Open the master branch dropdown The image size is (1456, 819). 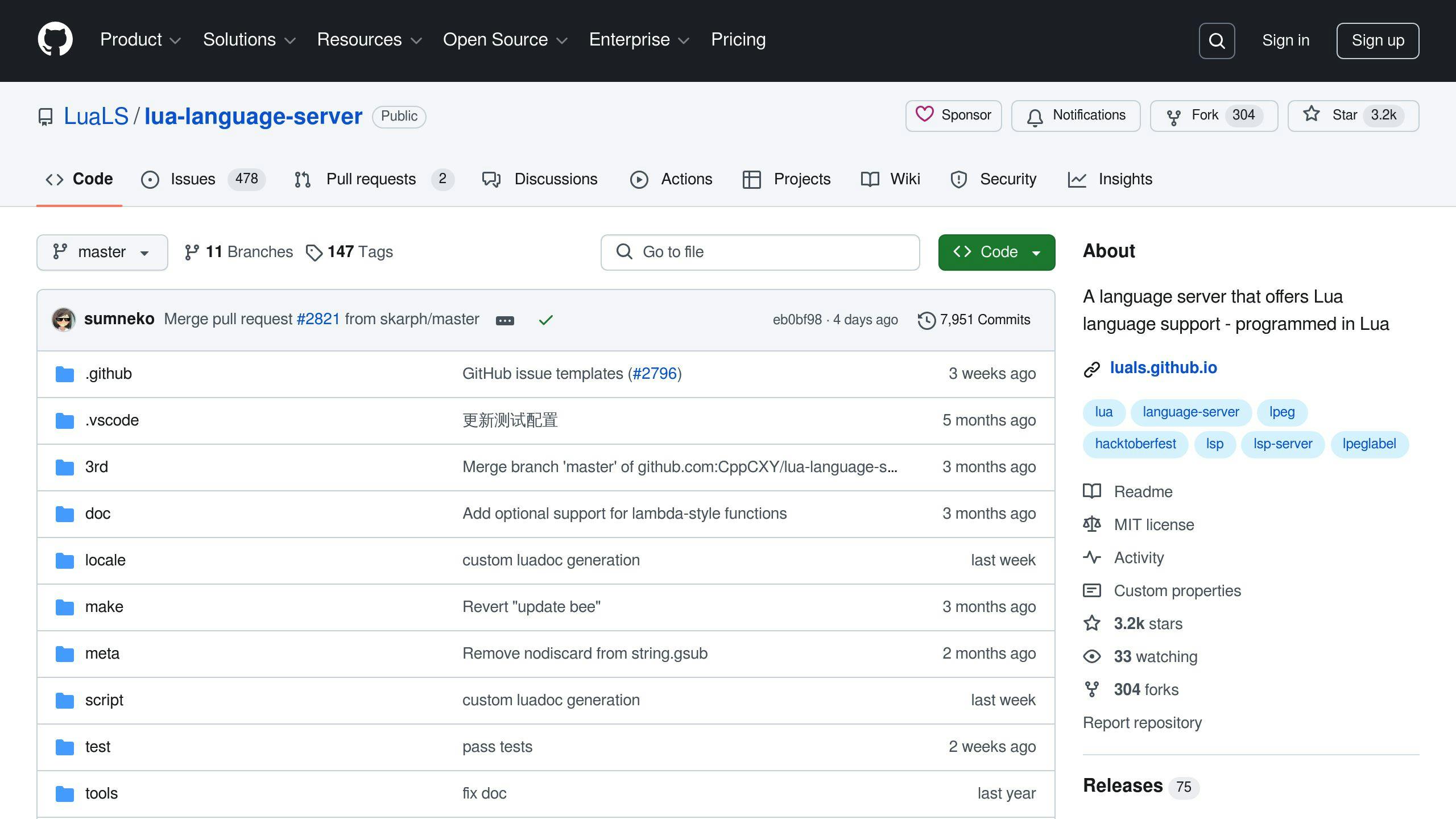pos(102,253)
